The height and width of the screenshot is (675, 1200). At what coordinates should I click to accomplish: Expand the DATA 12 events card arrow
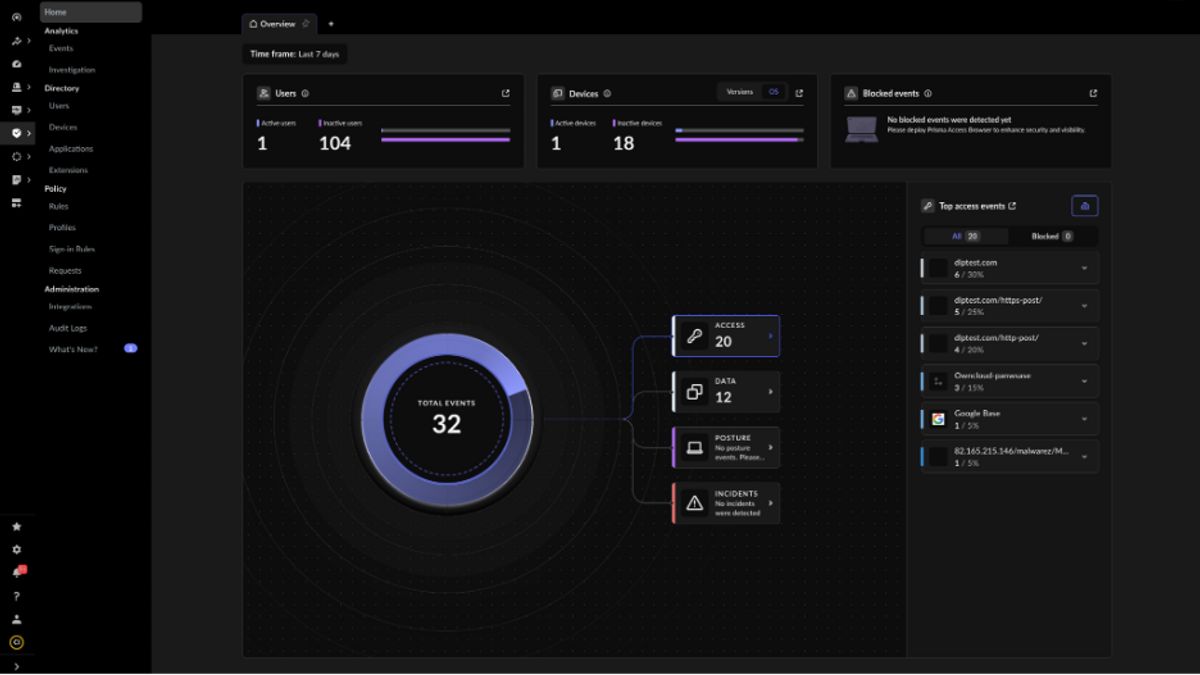coord(770,392)
